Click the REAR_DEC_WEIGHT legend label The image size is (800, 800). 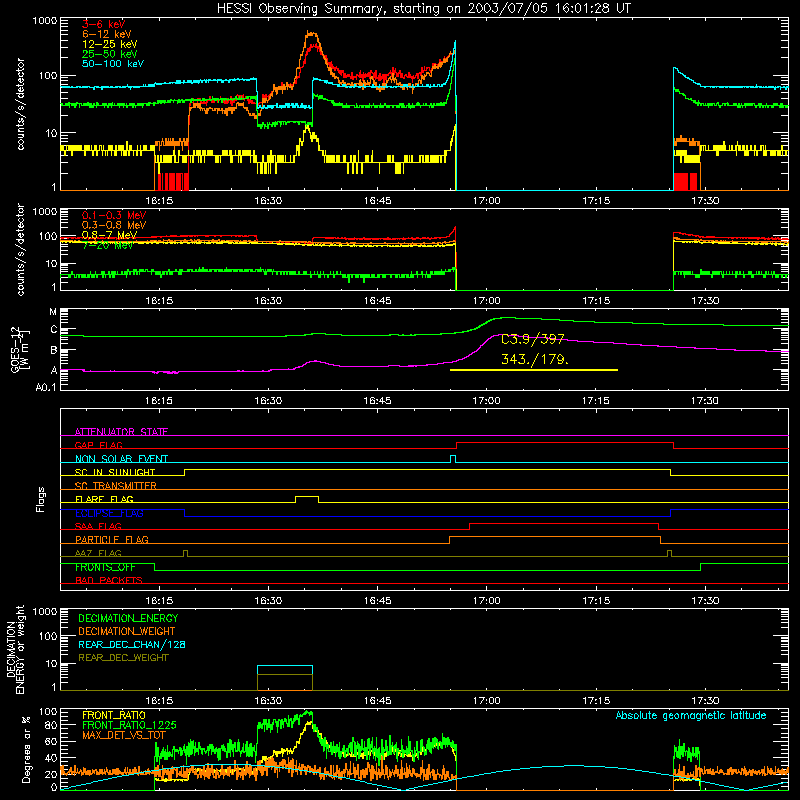point(123,658)
